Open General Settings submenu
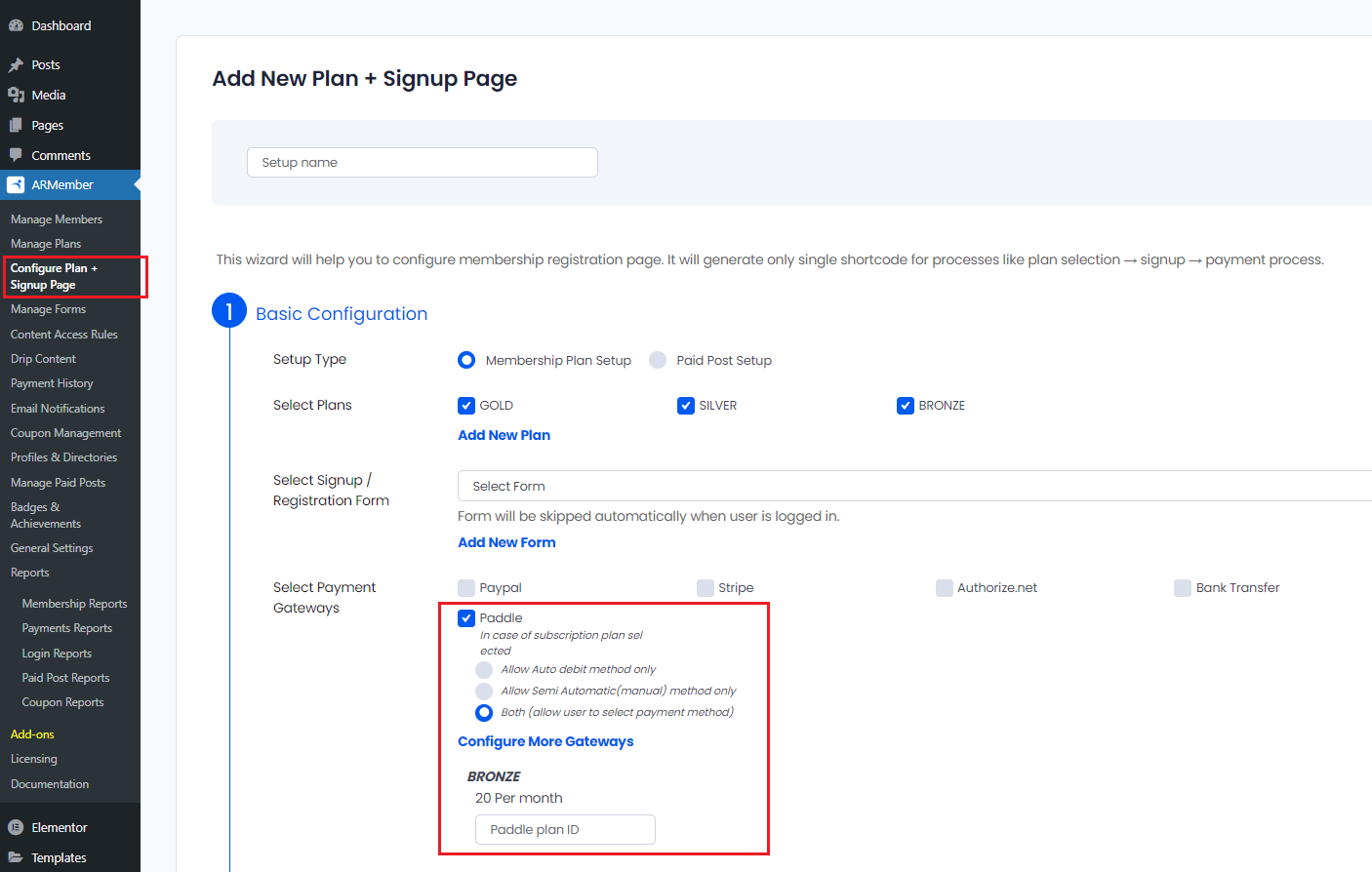Viewport: 1372px width, 872px height. [52, 548]
